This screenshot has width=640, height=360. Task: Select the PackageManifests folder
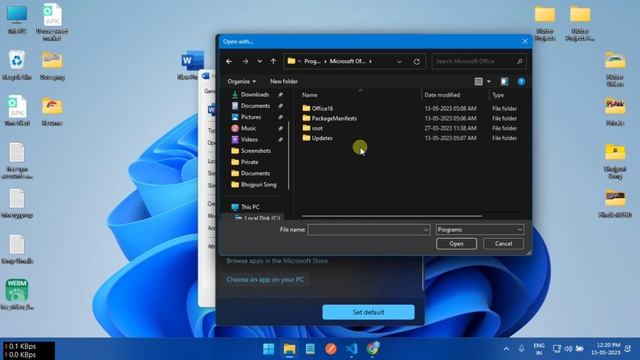(334, 118)
